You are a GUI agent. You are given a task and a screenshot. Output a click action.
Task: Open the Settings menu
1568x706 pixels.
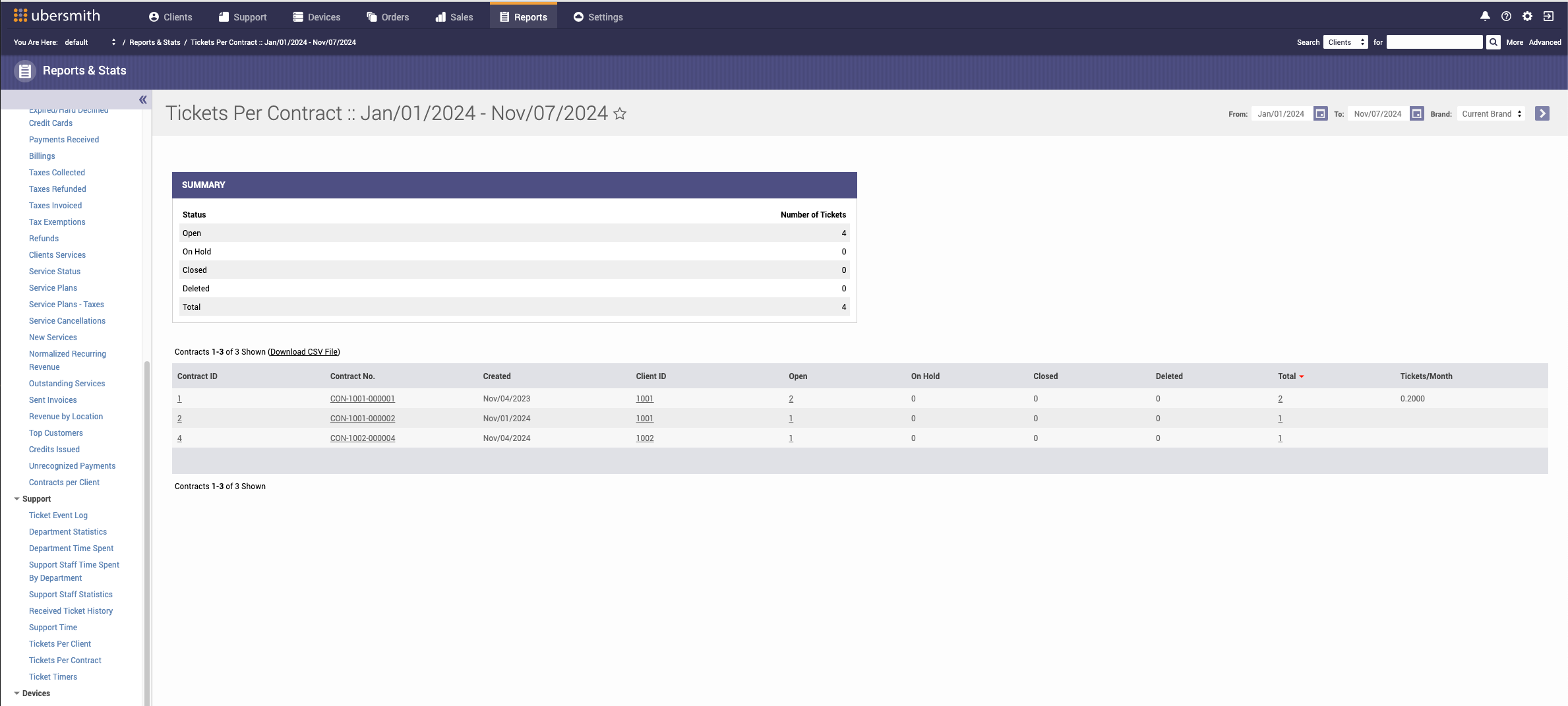[598, 17]
